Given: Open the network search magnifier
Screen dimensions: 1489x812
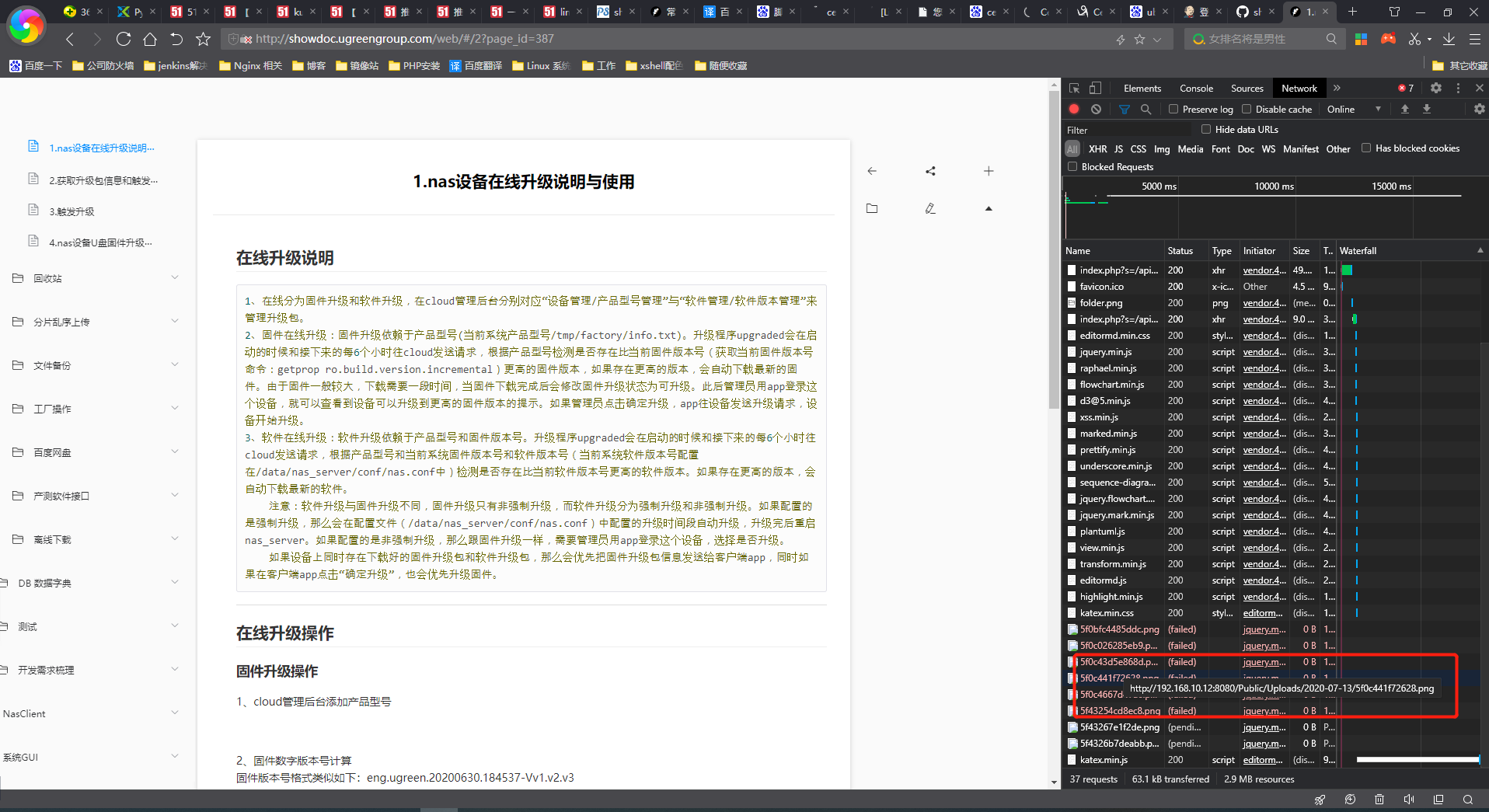Looking at the screenshot, I should [1146, 109].
